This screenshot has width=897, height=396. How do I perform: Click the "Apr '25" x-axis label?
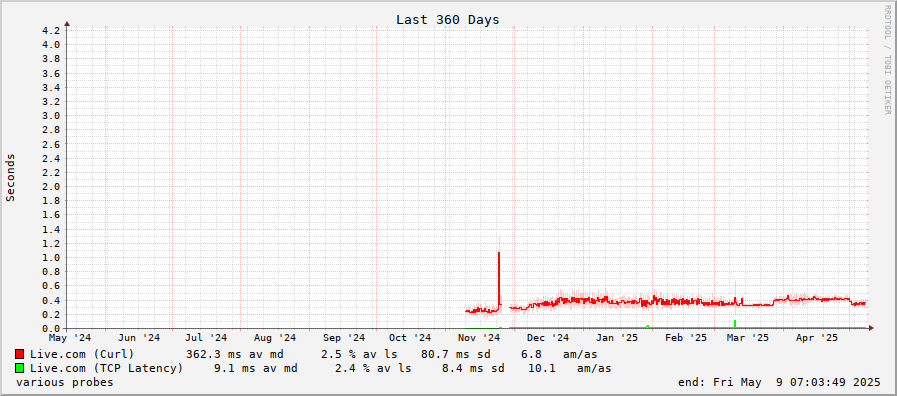(817, 338)
